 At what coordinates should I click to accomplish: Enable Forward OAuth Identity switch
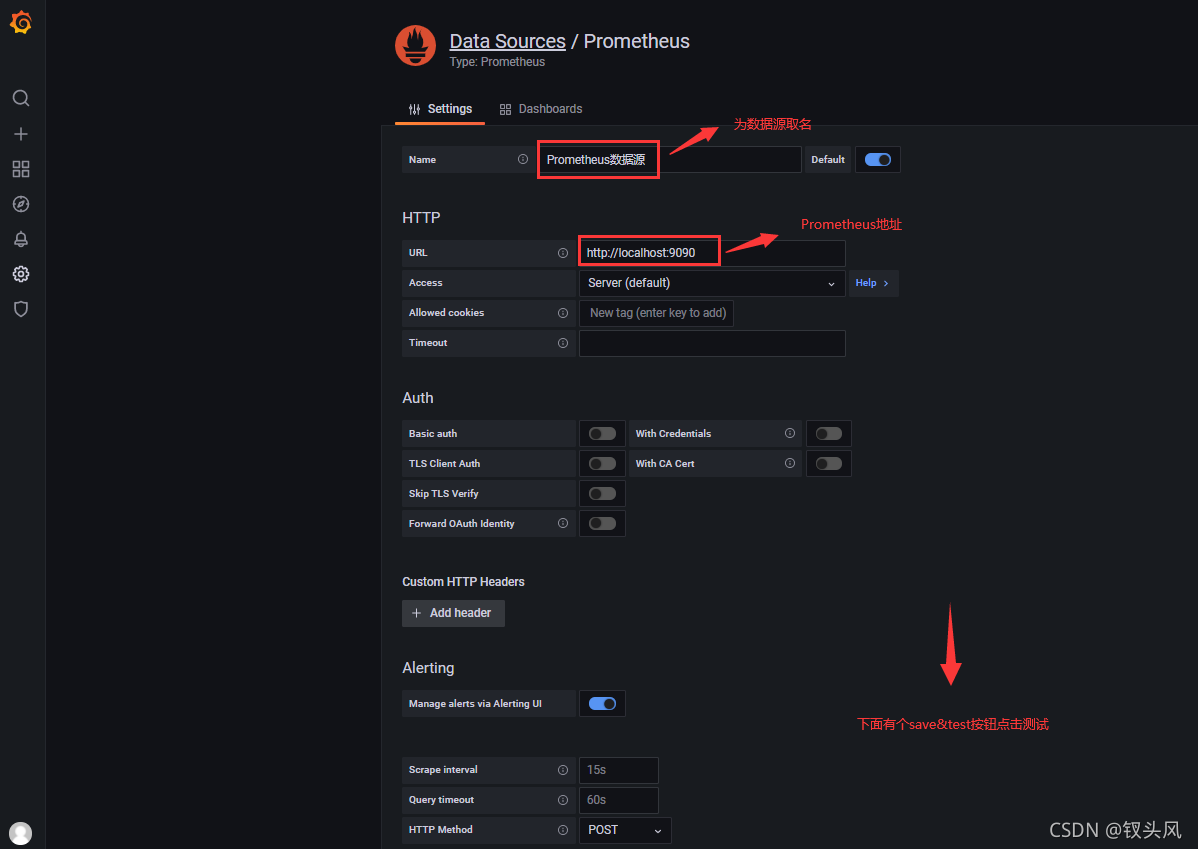(x=602, y=523)
